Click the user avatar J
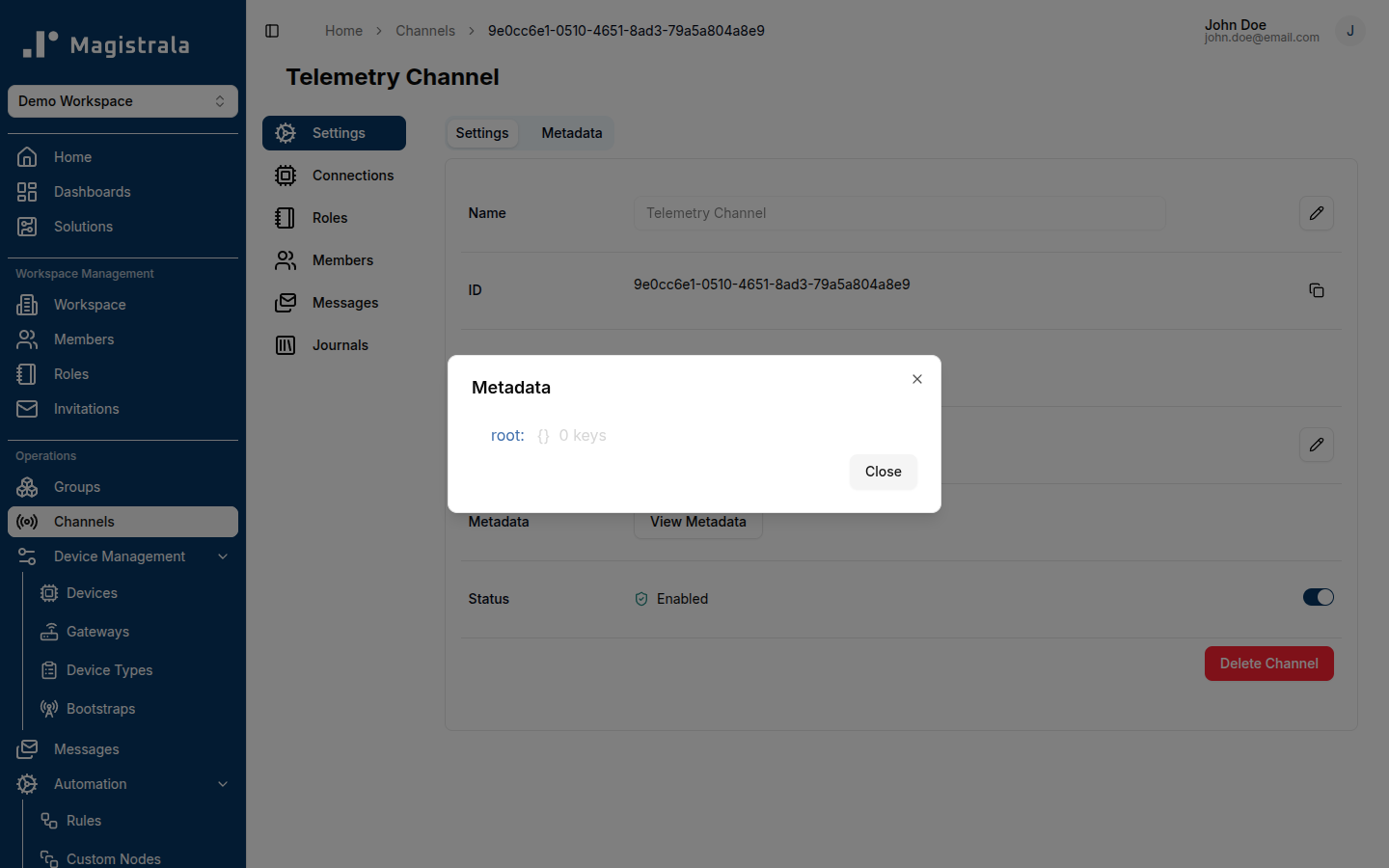Screen dimensions: 1389x868 (1350, 31)
